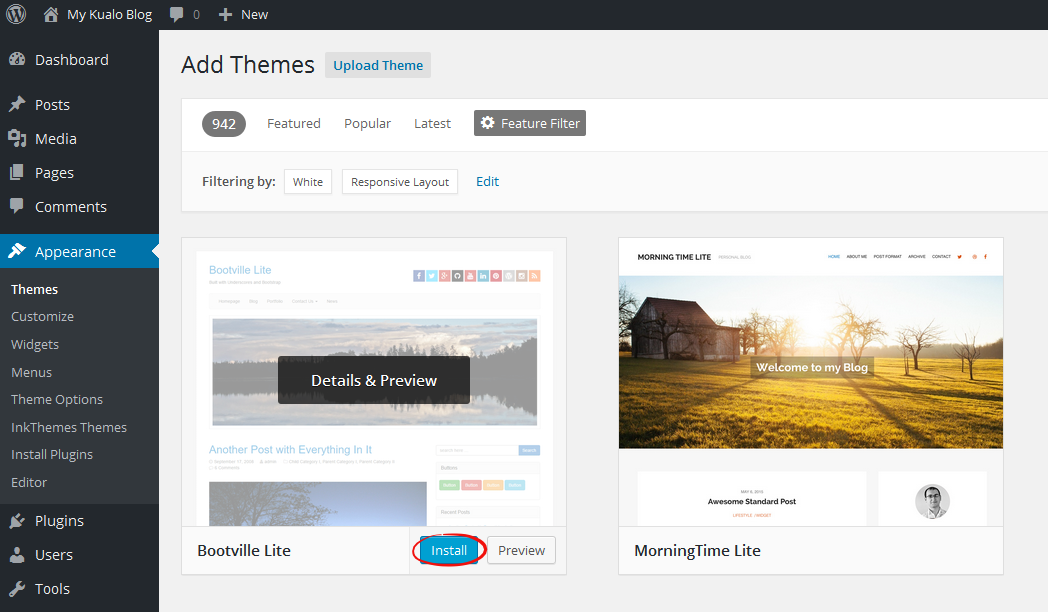1048x612 pixels.
Task: Toggle the Feature Filter button
Action: tap(530, 123)
